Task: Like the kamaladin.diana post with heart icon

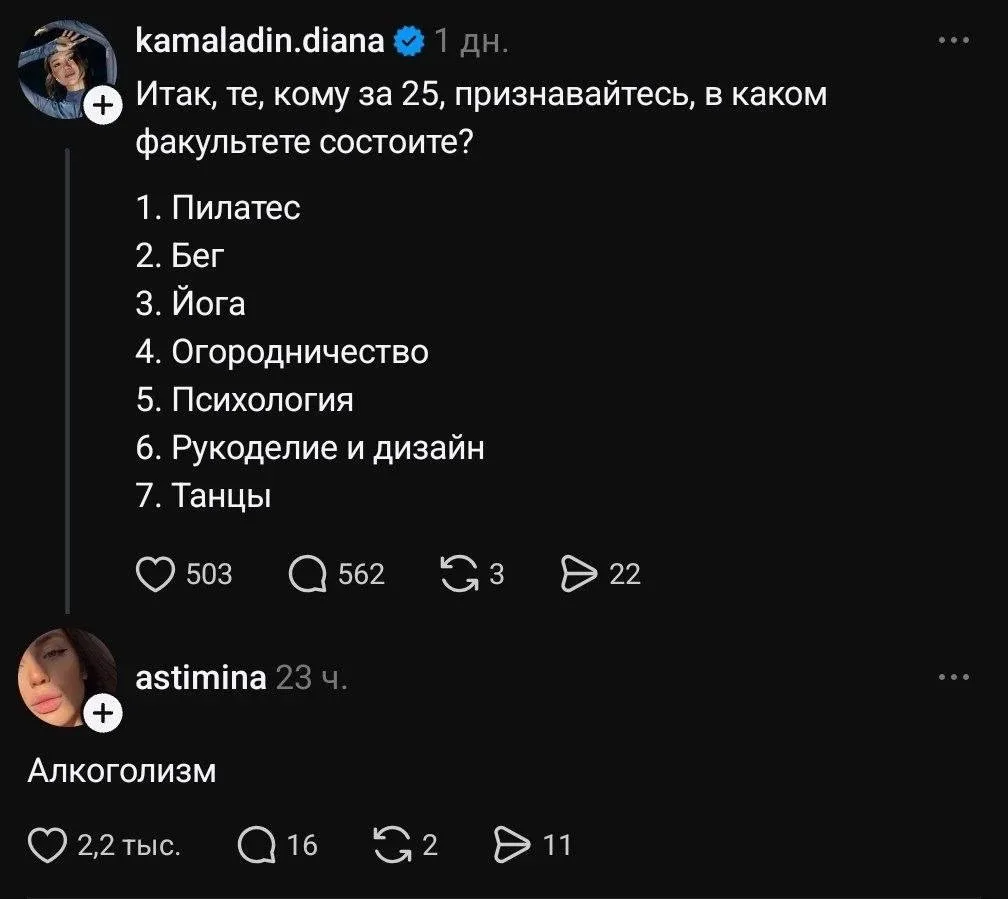Action: coord(155,574)
